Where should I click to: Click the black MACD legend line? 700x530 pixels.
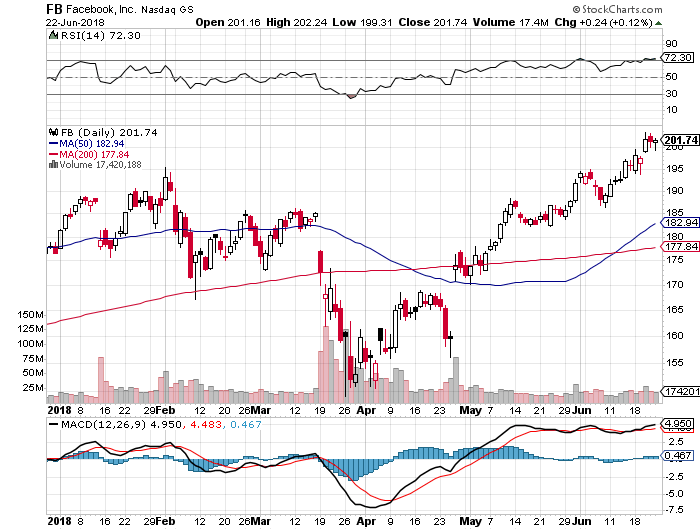pyautogui.click(x=54, y=425)
